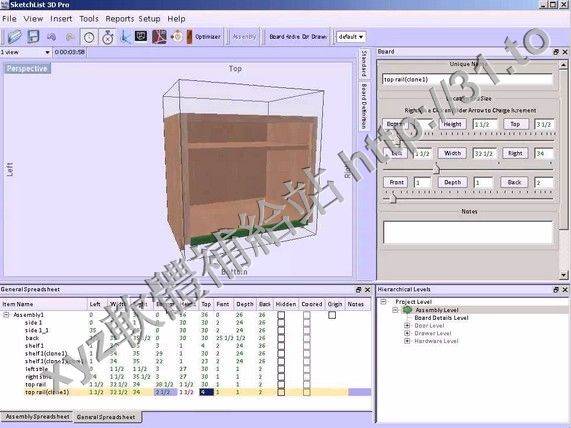The width and height of the screenshot is (571, 428).
Task: Expand the Door Level tree node
Action: (407, 325)
